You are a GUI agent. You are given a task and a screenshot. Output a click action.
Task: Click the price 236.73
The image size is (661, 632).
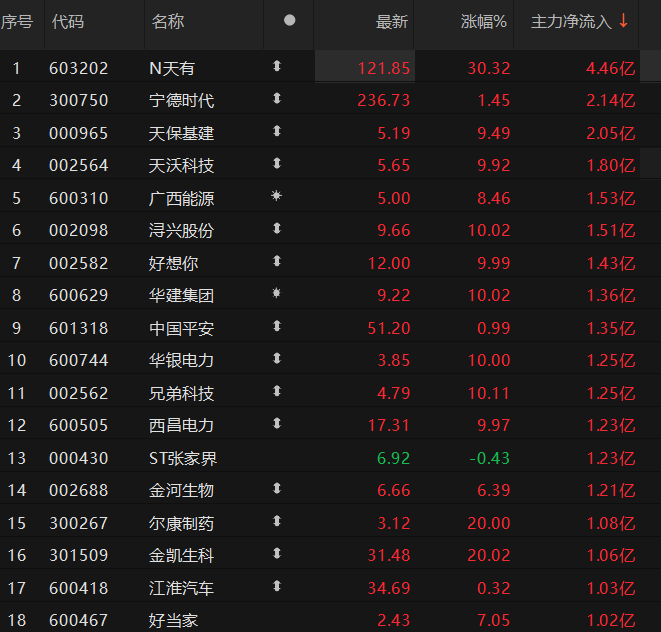click(x=384, y=101)
